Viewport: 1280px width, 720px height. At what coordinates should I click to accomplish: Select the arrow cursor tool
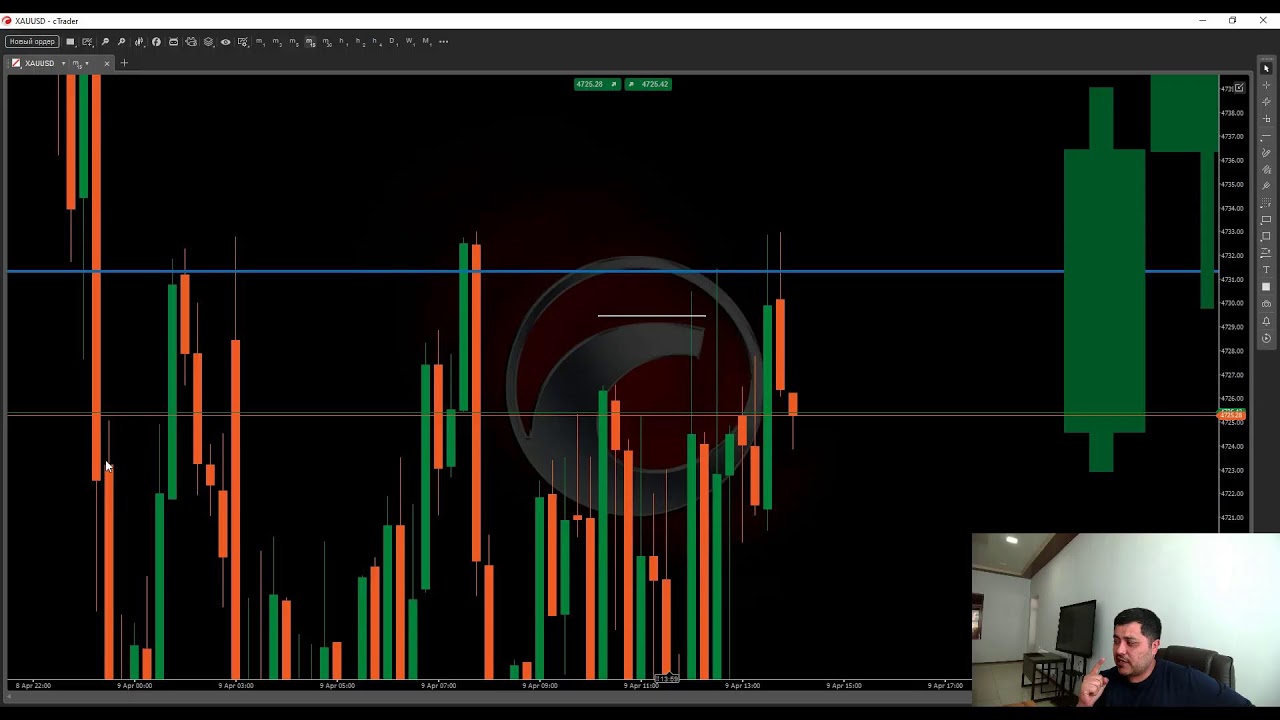click(1266, 68)
